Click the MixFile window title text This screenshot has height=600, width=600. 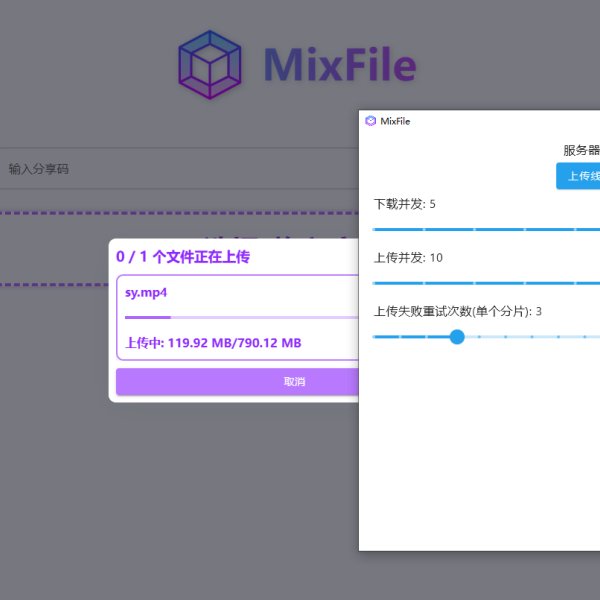(x=395, y=121)
